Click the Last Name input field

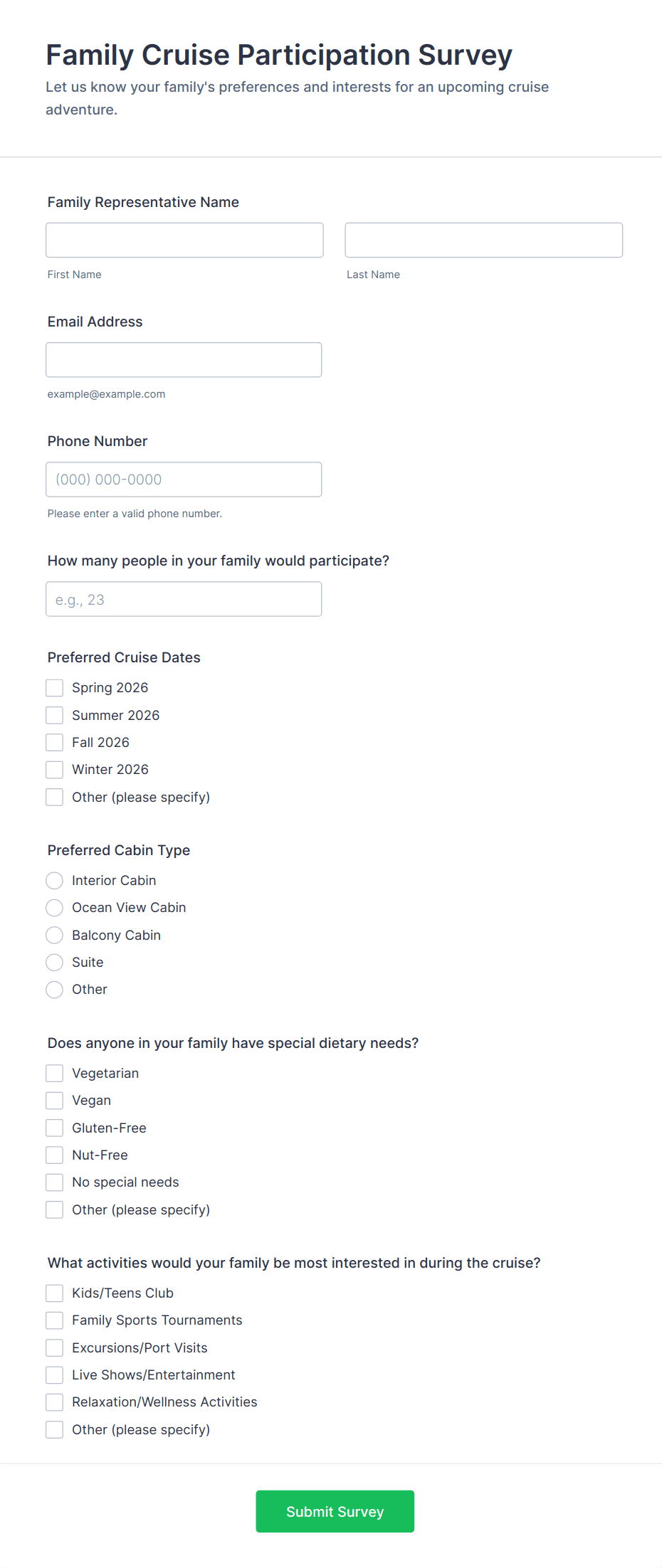tap(483, 240)
